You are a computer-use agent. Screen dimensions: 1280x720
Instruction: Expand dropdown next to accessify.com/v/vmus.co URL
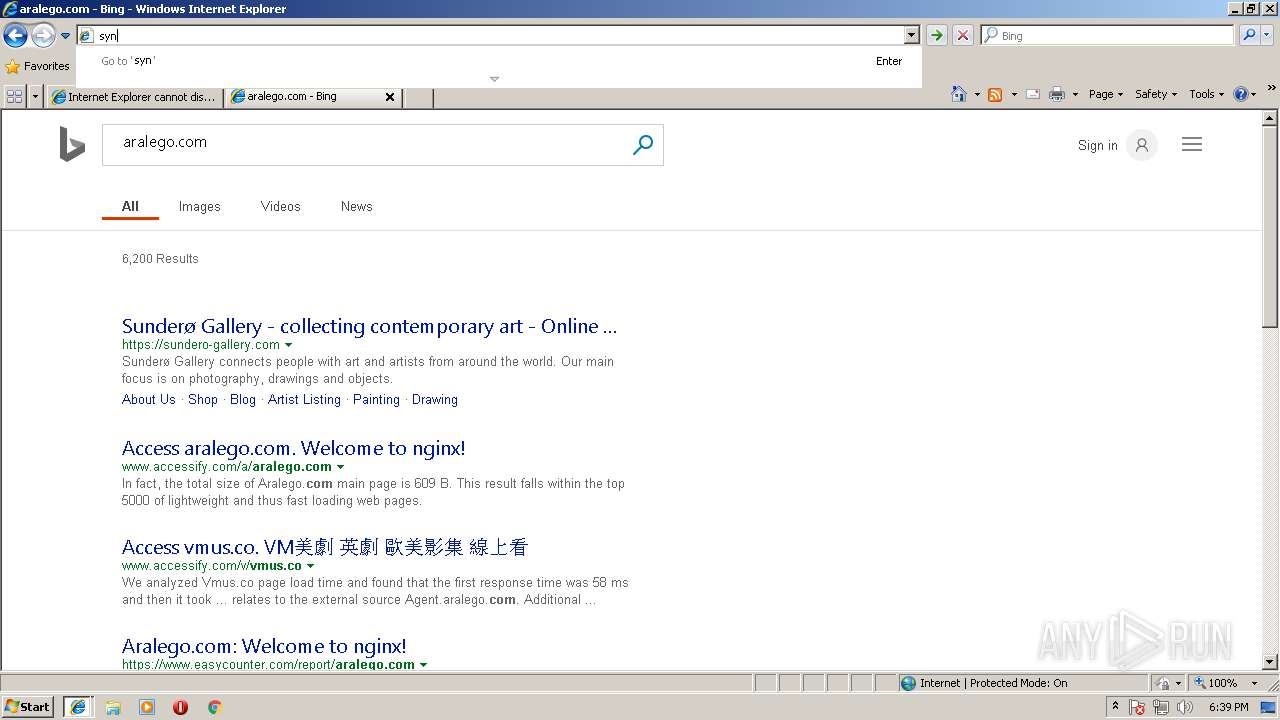(x=310, y=566)
